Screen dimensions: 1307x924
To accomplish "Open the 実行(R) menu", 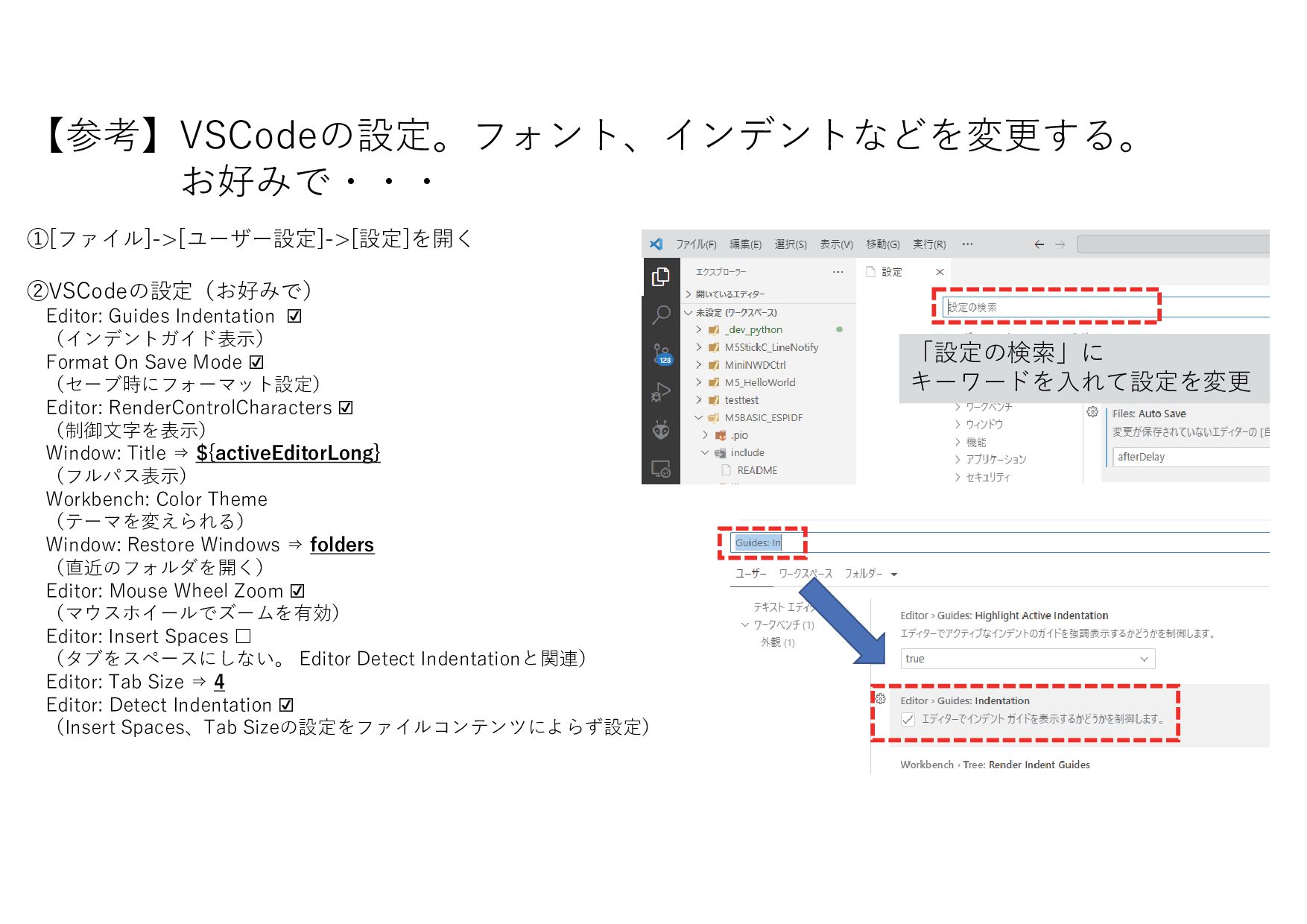I will 929,244.
